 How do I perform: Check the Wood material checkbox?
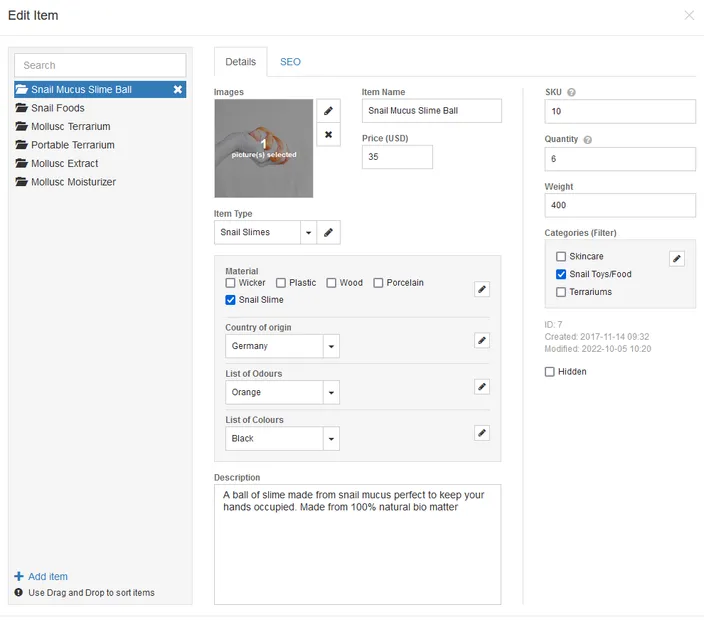coord(331,283)
